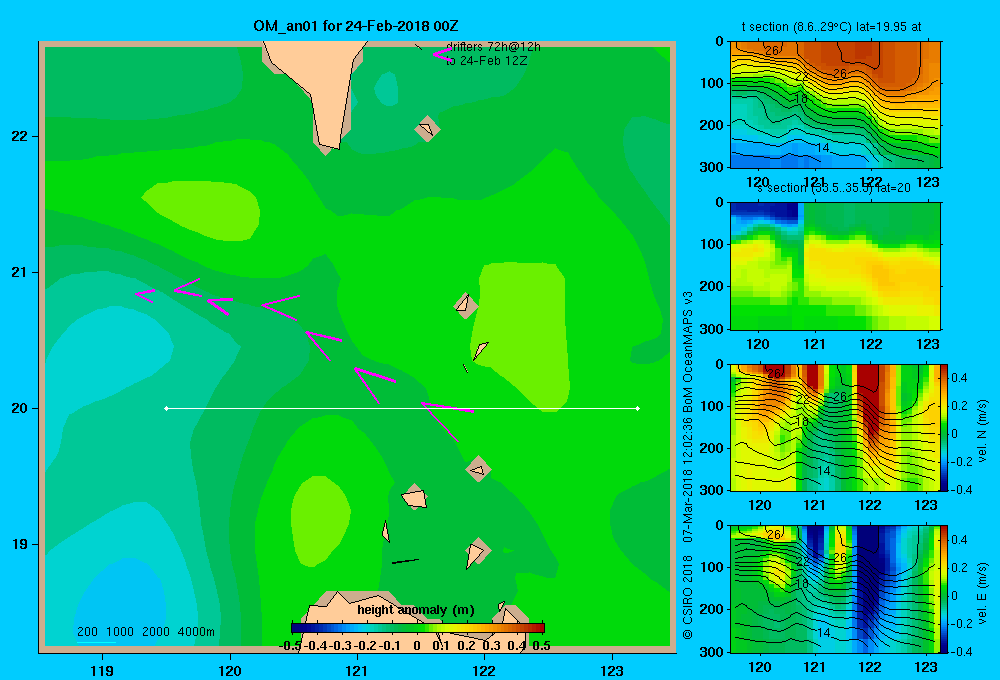Click the vel. E colorbar strip
Viewport: 1000px width, 680px height.
coord(945,589)
